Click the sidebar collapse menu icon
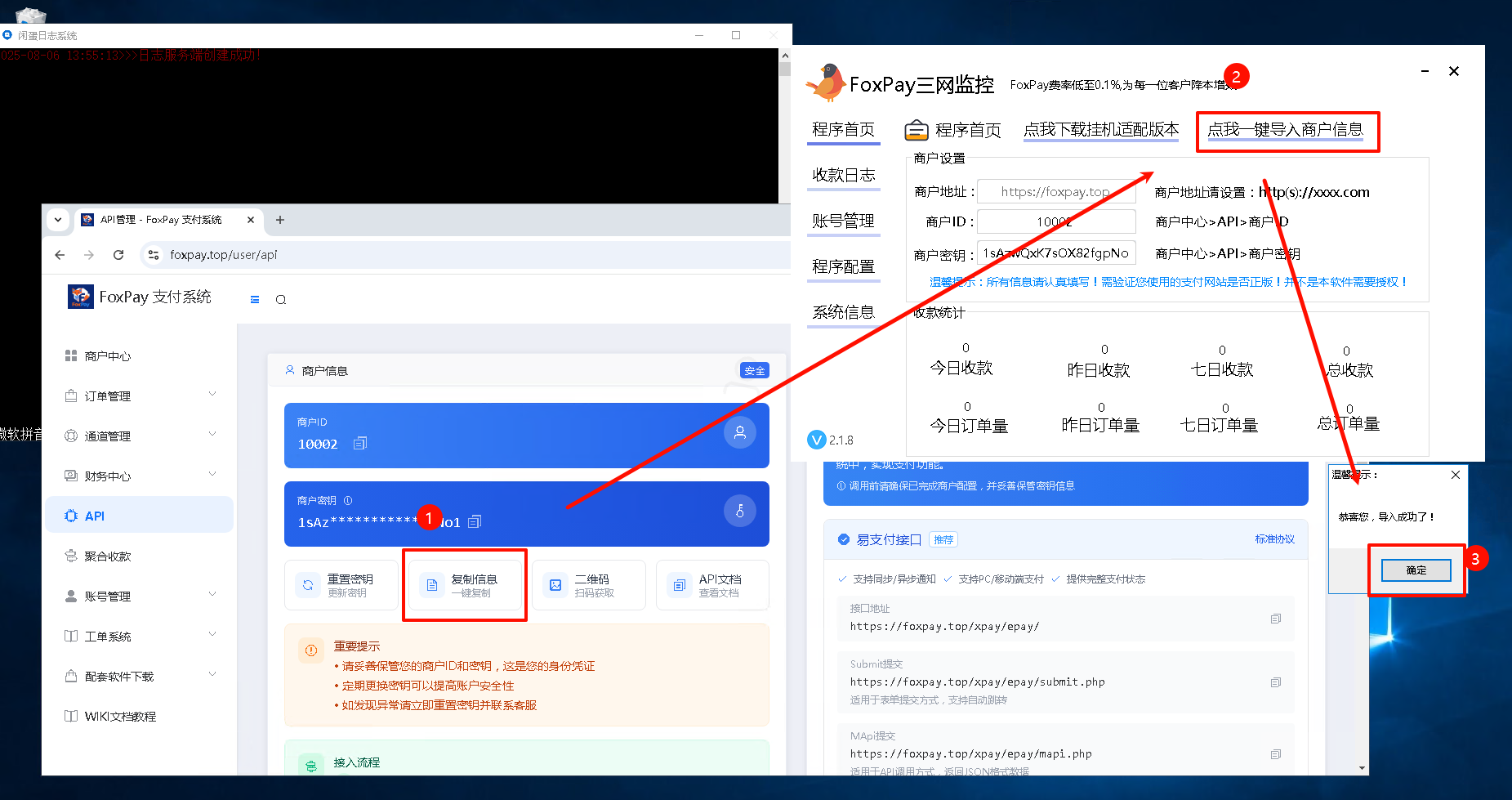 tap(255, 300)
